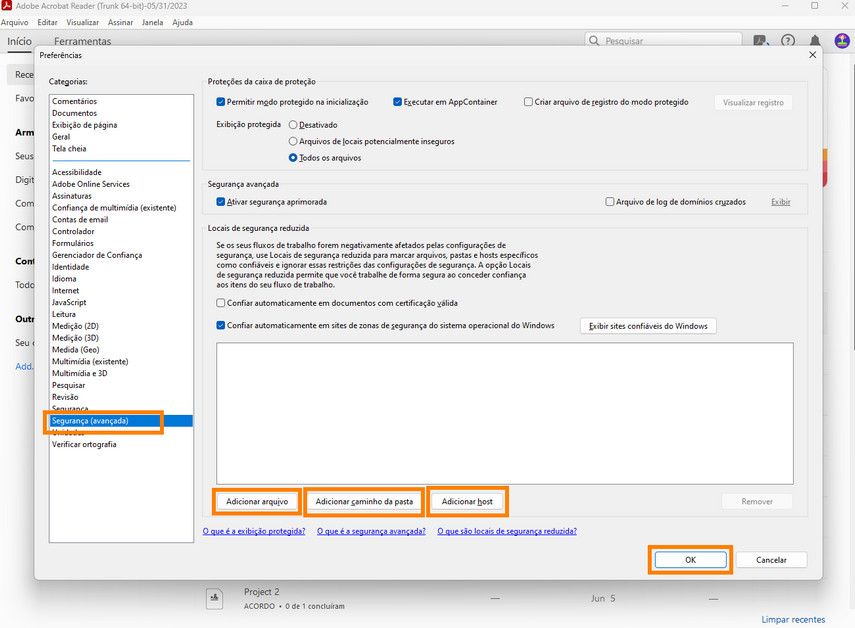This screenshot has height=628, width=855.
Task: Select Leitura category
Action: click(x=64, y=314)
